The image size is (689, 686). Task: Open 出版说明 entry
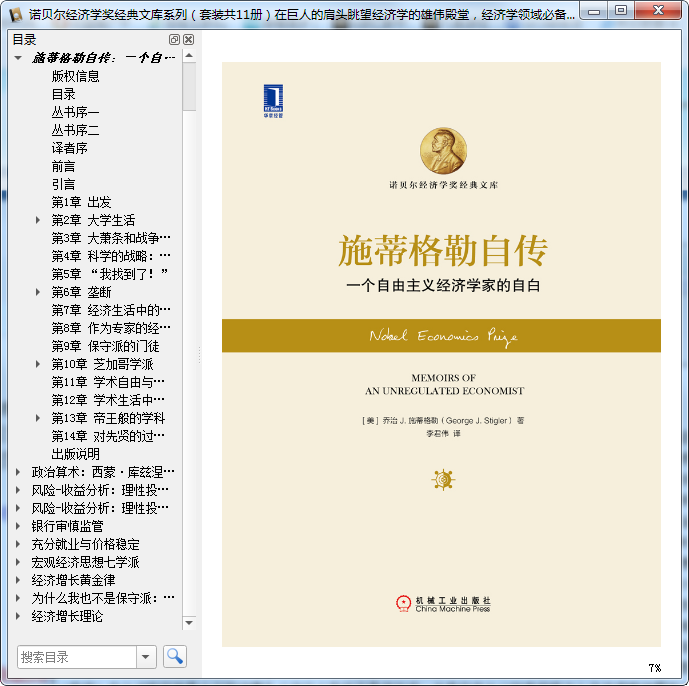tap(76, 454)
